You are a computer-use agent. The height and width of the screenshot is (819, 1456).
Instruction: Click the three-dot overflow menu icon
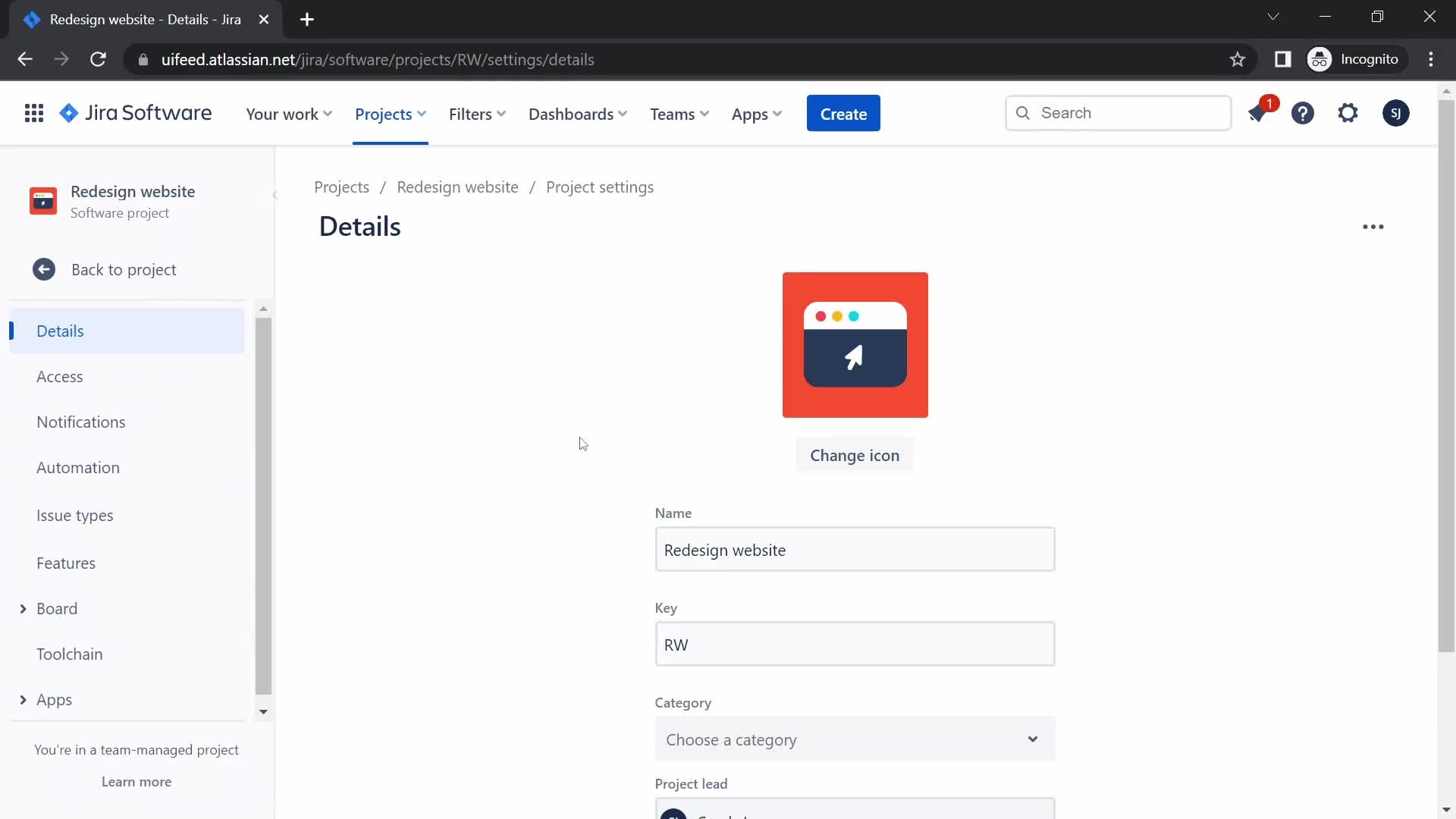1373,226
